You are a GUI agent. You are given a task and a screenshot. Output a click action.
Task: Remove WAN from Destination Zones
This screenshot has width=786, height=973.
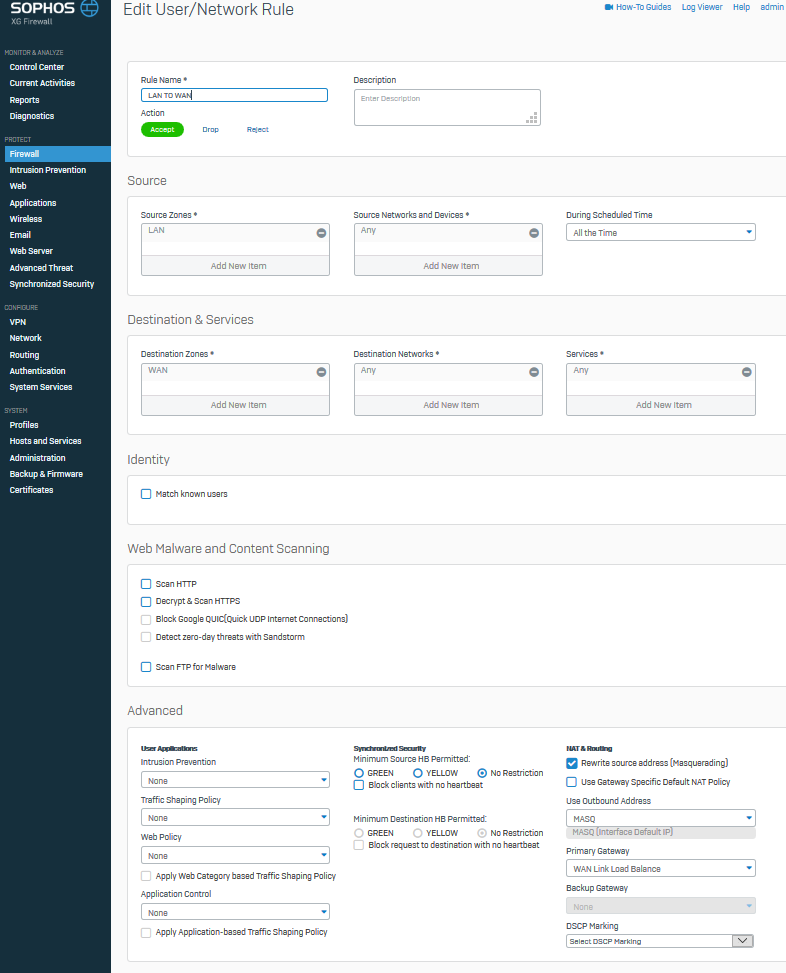321,372
